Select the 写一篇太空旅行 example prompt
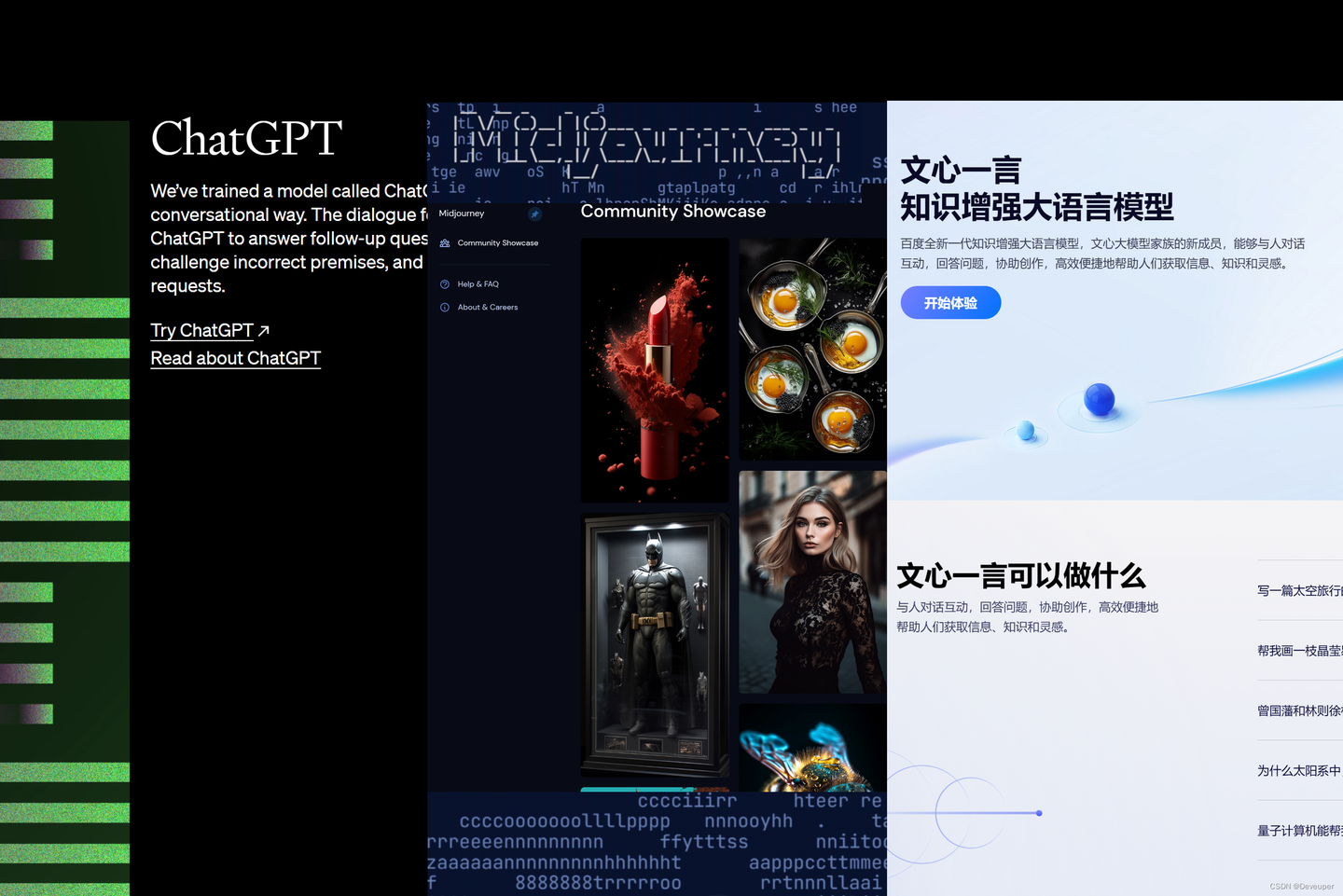The height and width of the screenshot is (896, 1343). pos(1300,590)
